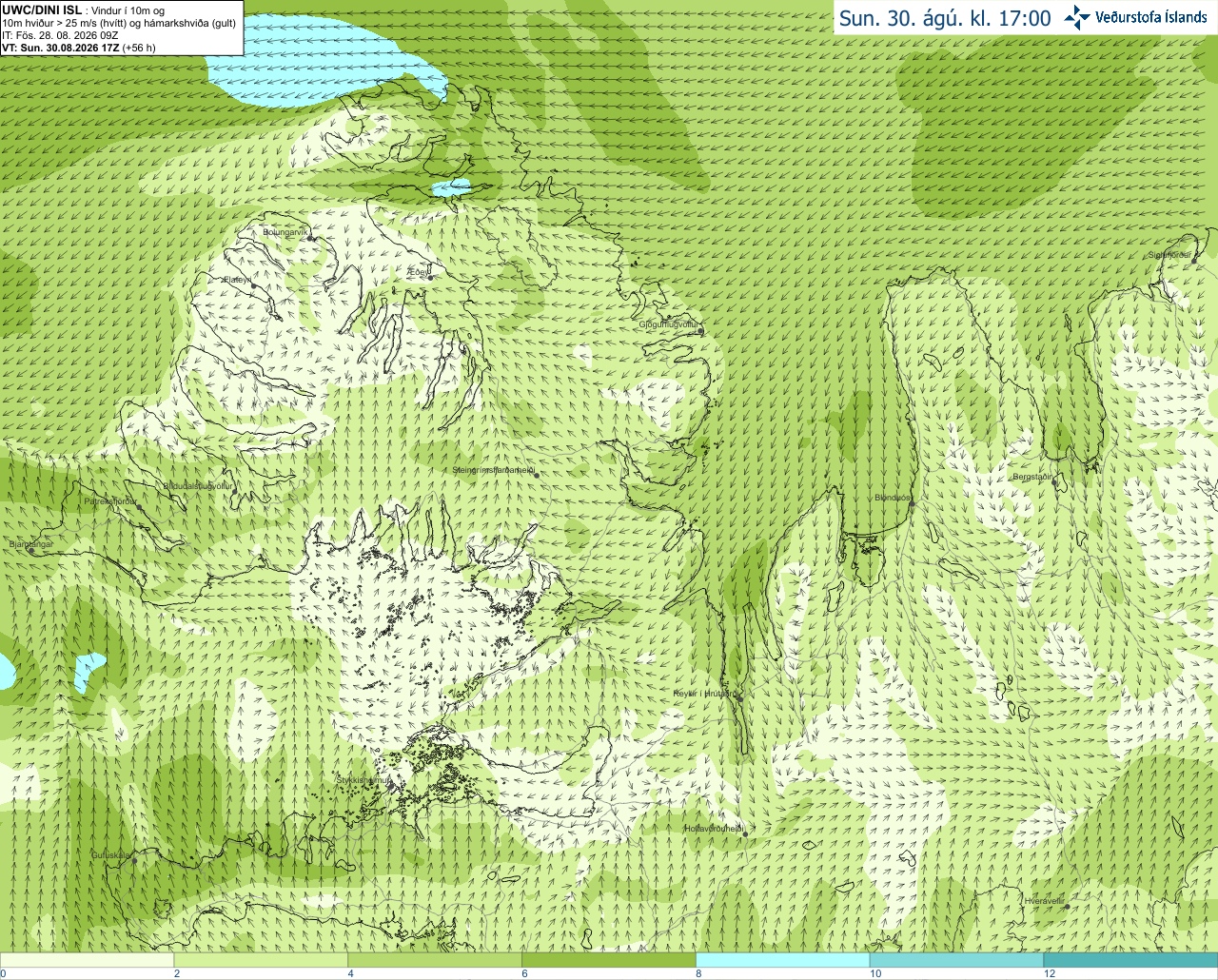This screenshot has height=980, width=1218.
Task: Click the Bjargtangar station marker
Action: pyautogui.click(x=30, y=551)
